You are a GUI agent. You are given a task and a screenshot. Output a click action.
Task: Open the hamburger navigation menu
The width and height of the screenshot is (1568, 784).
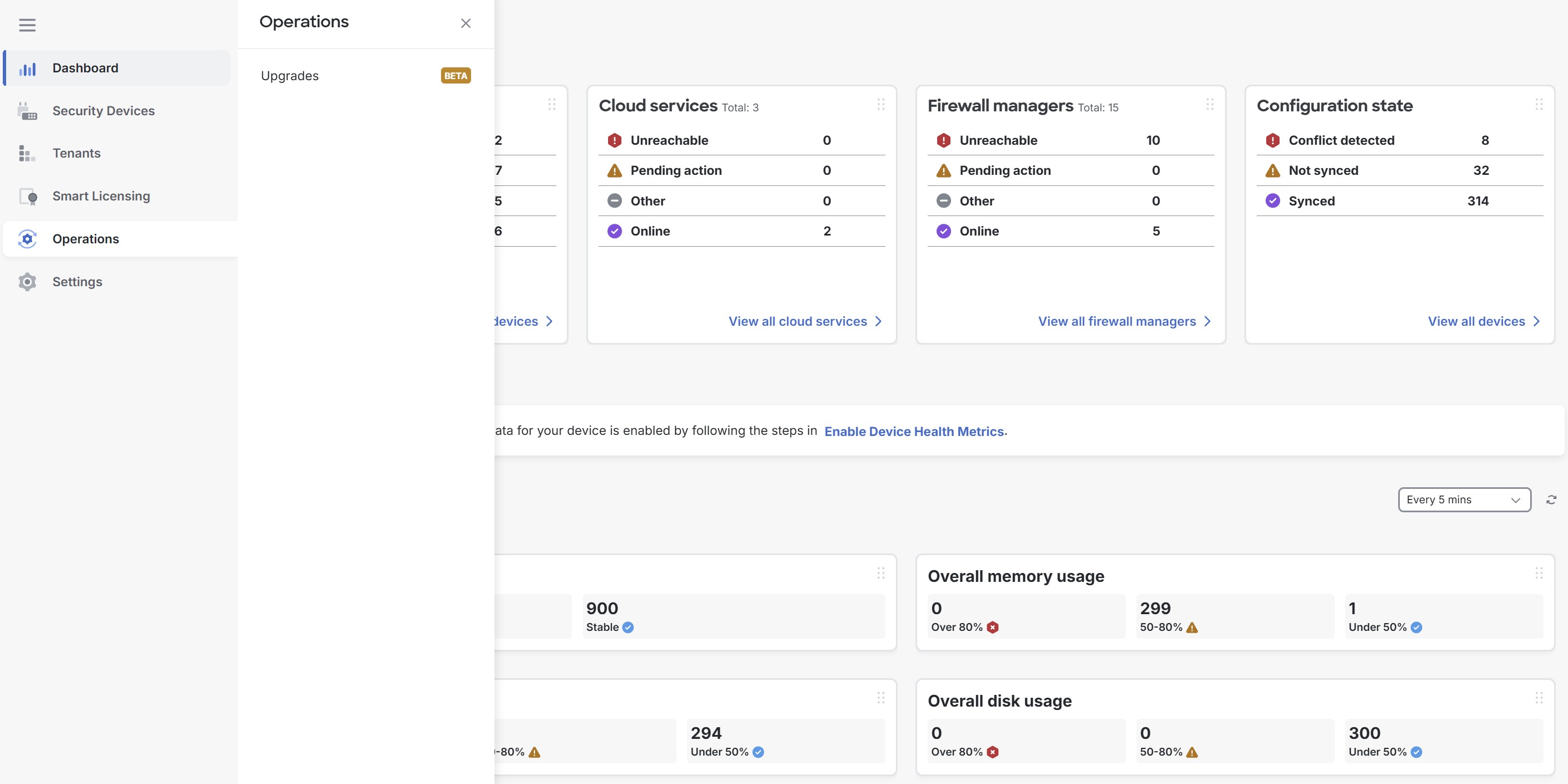(27, 25)
